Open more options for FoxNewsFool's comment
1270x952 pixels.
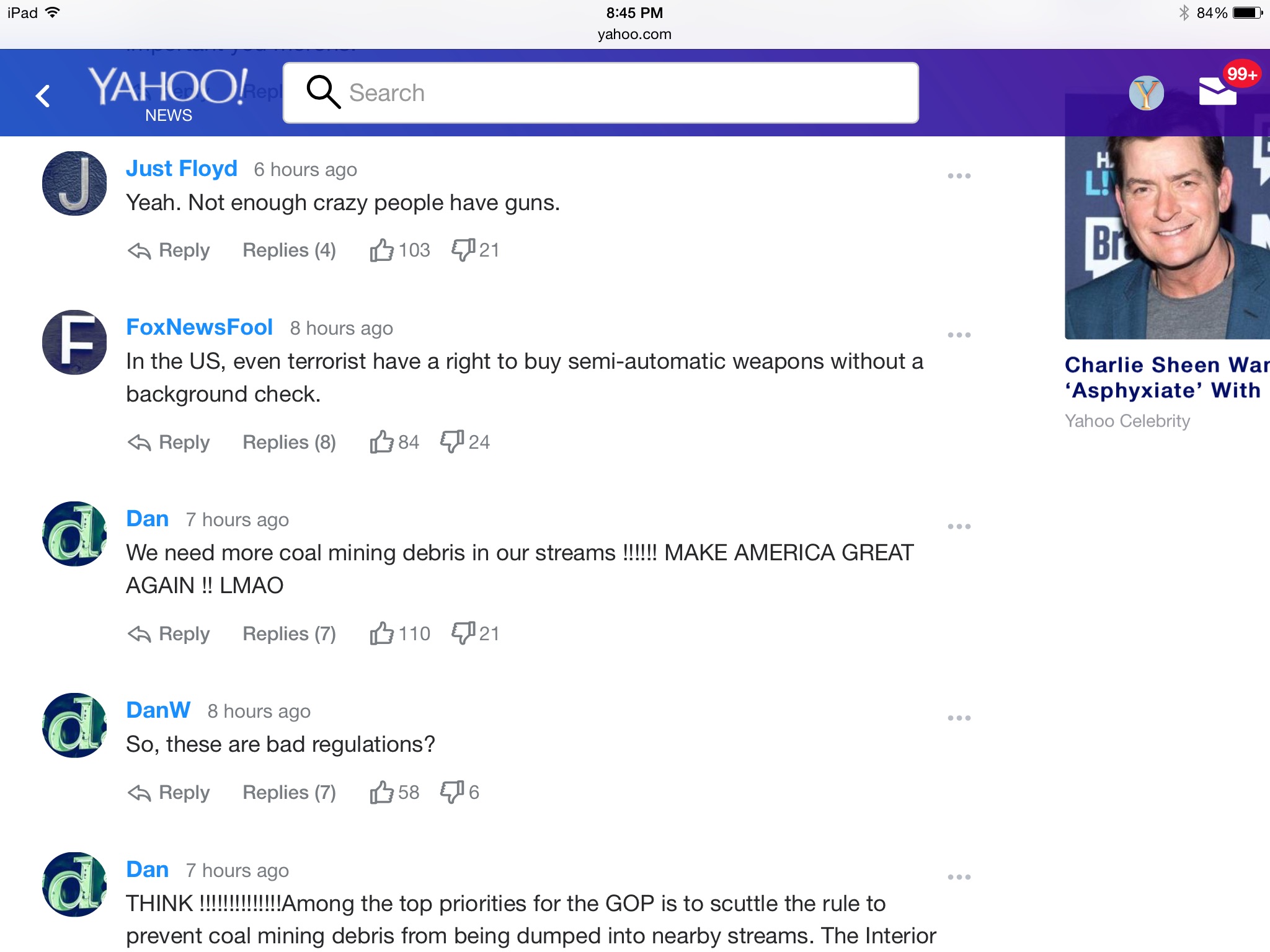pos(959,335)
